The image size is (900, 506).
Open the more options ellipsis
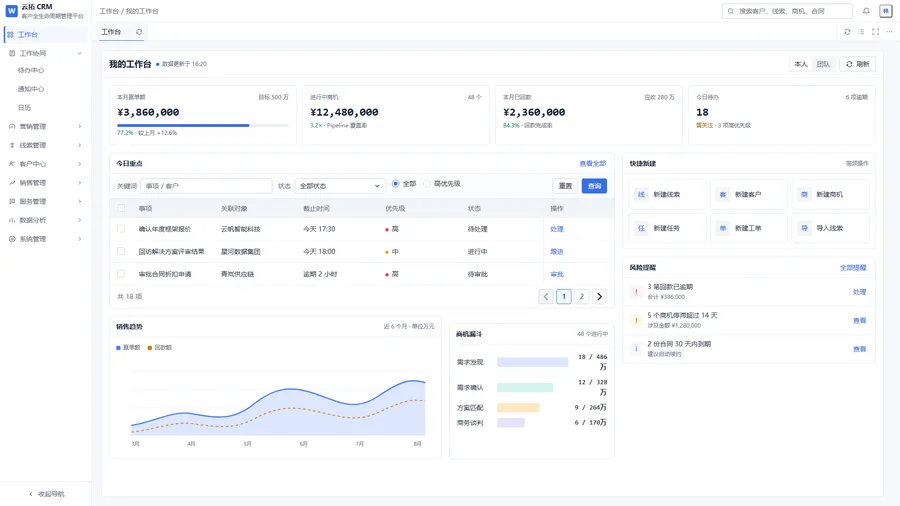[889, 32]
